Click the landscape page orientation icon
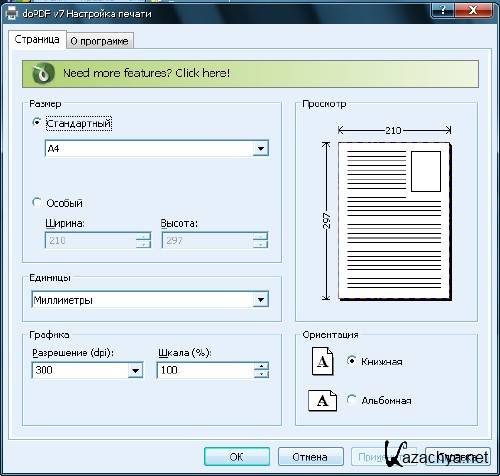Viewport: 500px width, 476px height. [322, 400]
